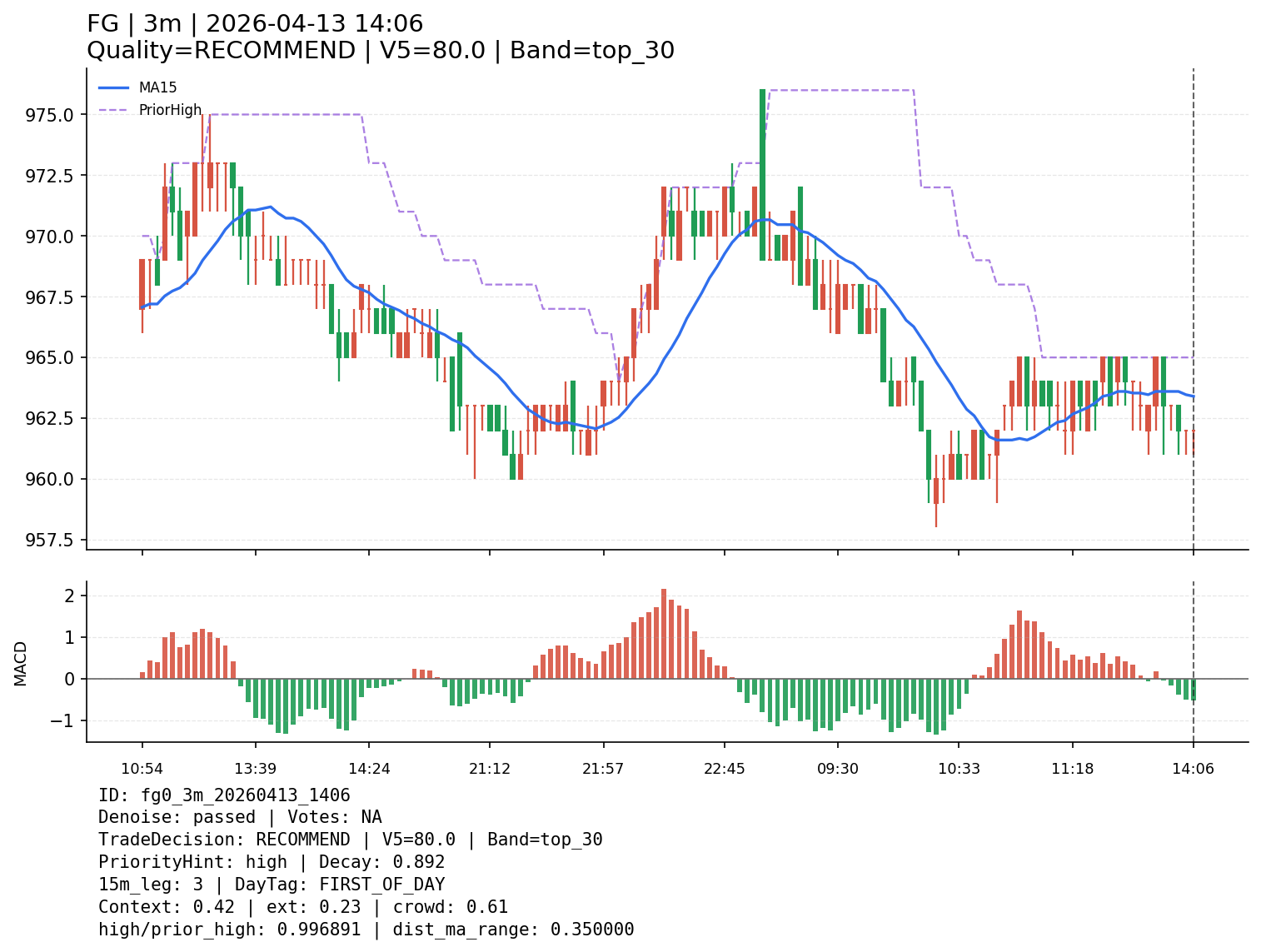Click the dashed purple PriorHigh legend sample

point(114,110)
